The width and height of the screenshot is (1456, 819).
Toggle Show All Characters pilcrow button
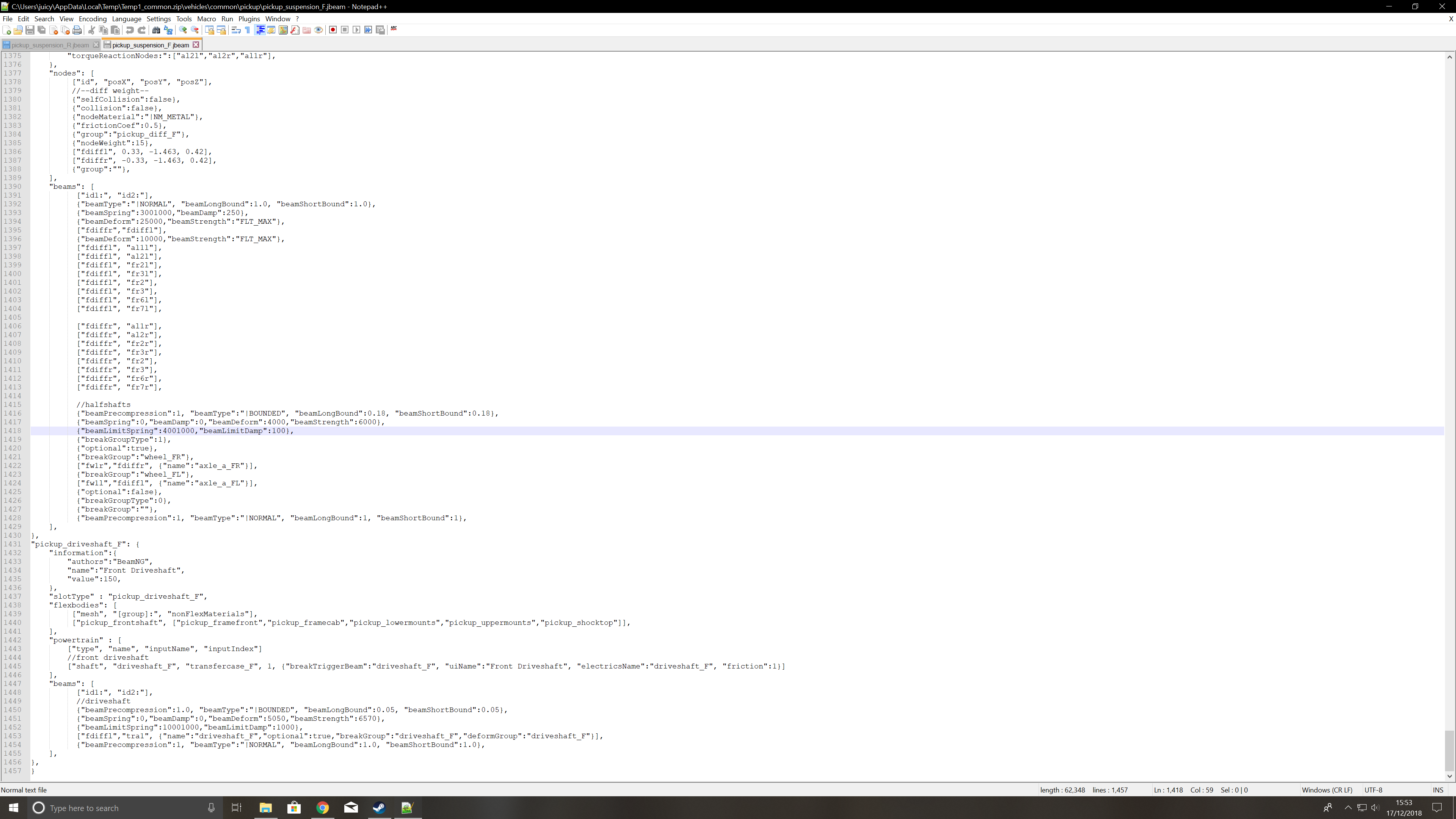click(x=248, y=30)
